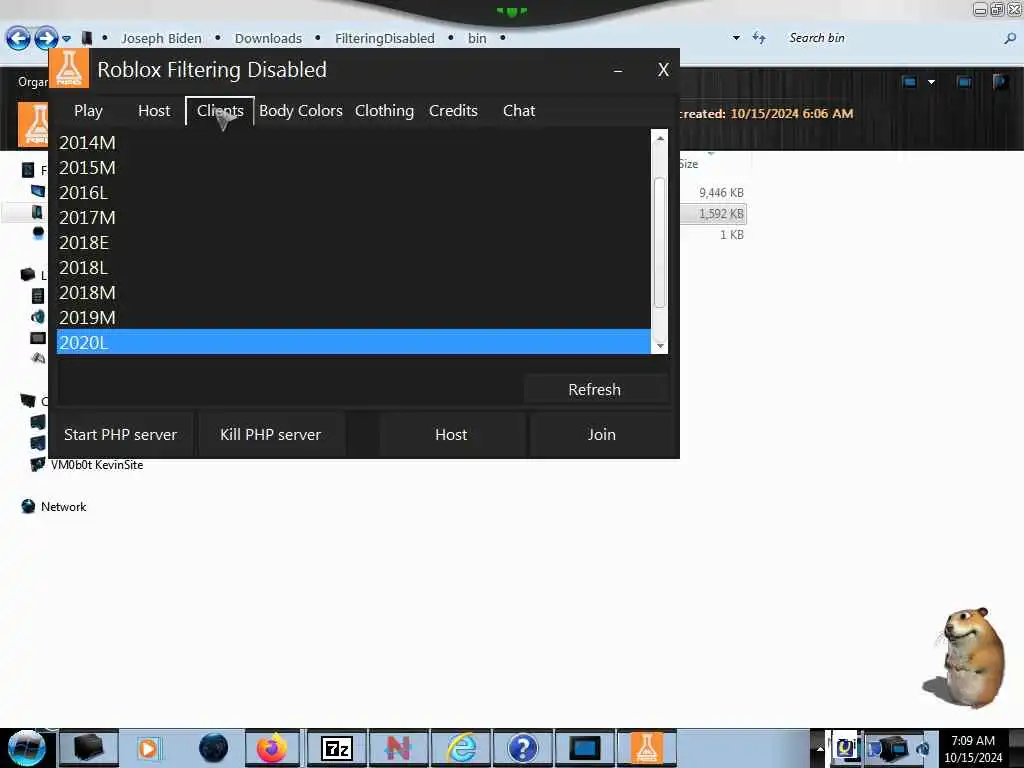Screen dimensions: 1024x768
Task: Show hidden system tray icons
Action: click(x=820, y=748)
